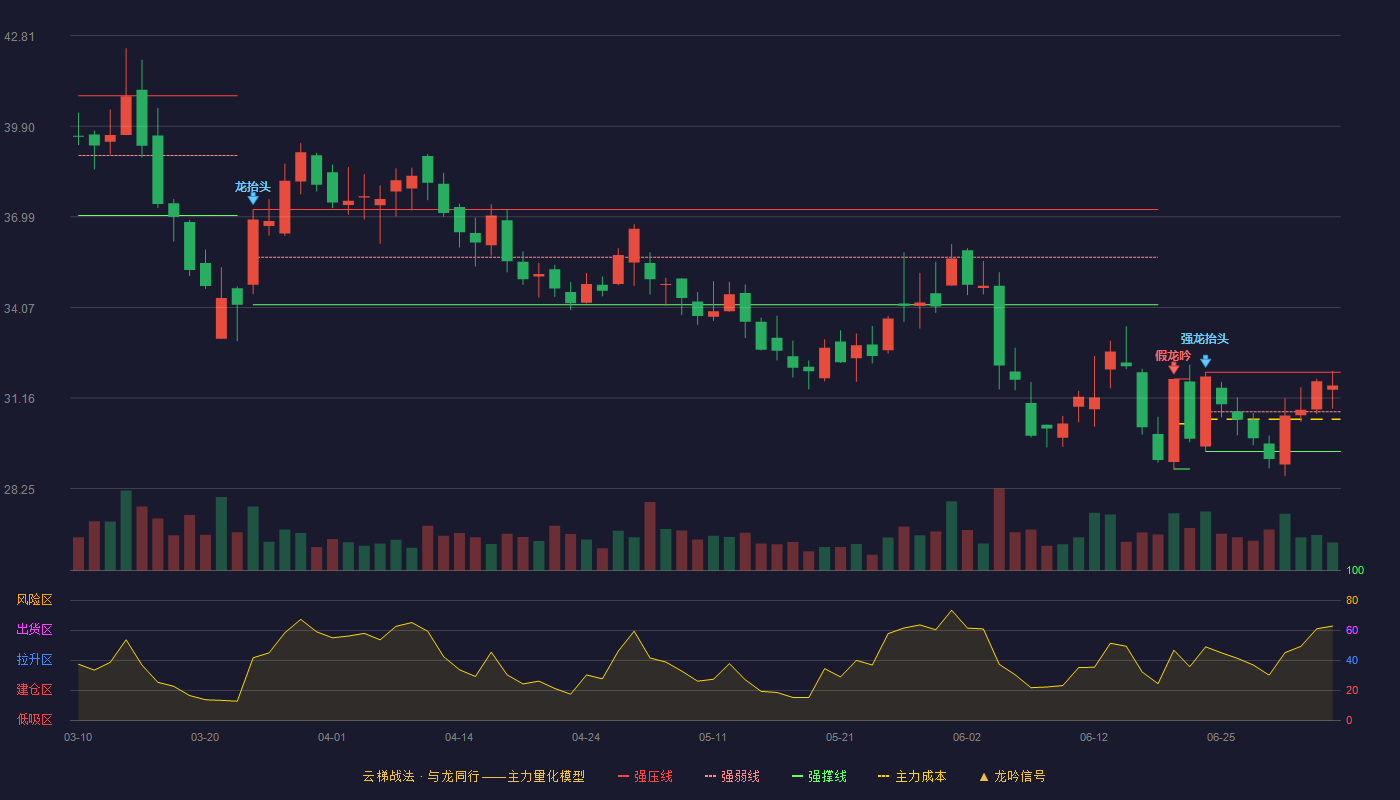
Task: Click the 06-25 date label
Action: coord(1221,737)
